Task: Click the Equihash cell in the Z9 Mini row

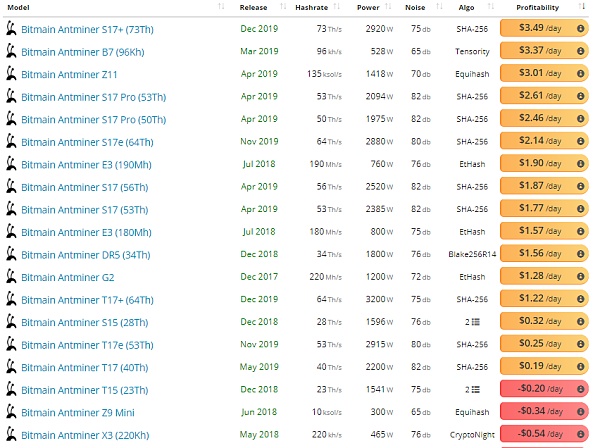Action: tap(472, 412)
